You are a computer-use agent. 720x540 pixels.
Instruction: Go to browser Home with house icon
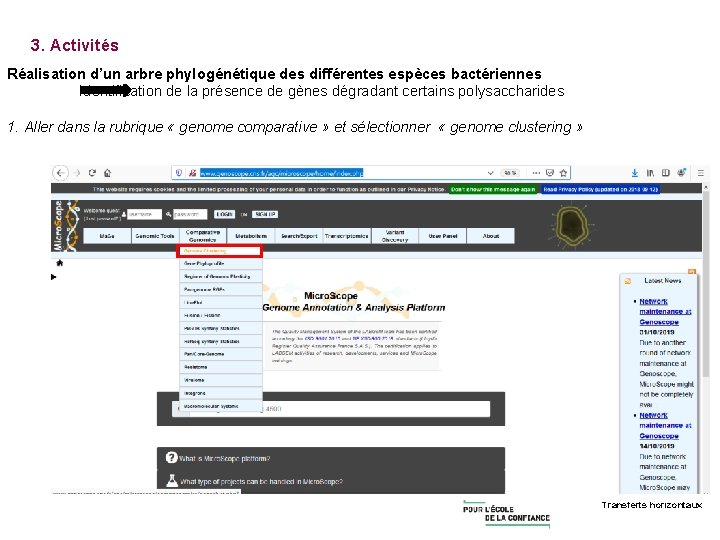point(107,173)
